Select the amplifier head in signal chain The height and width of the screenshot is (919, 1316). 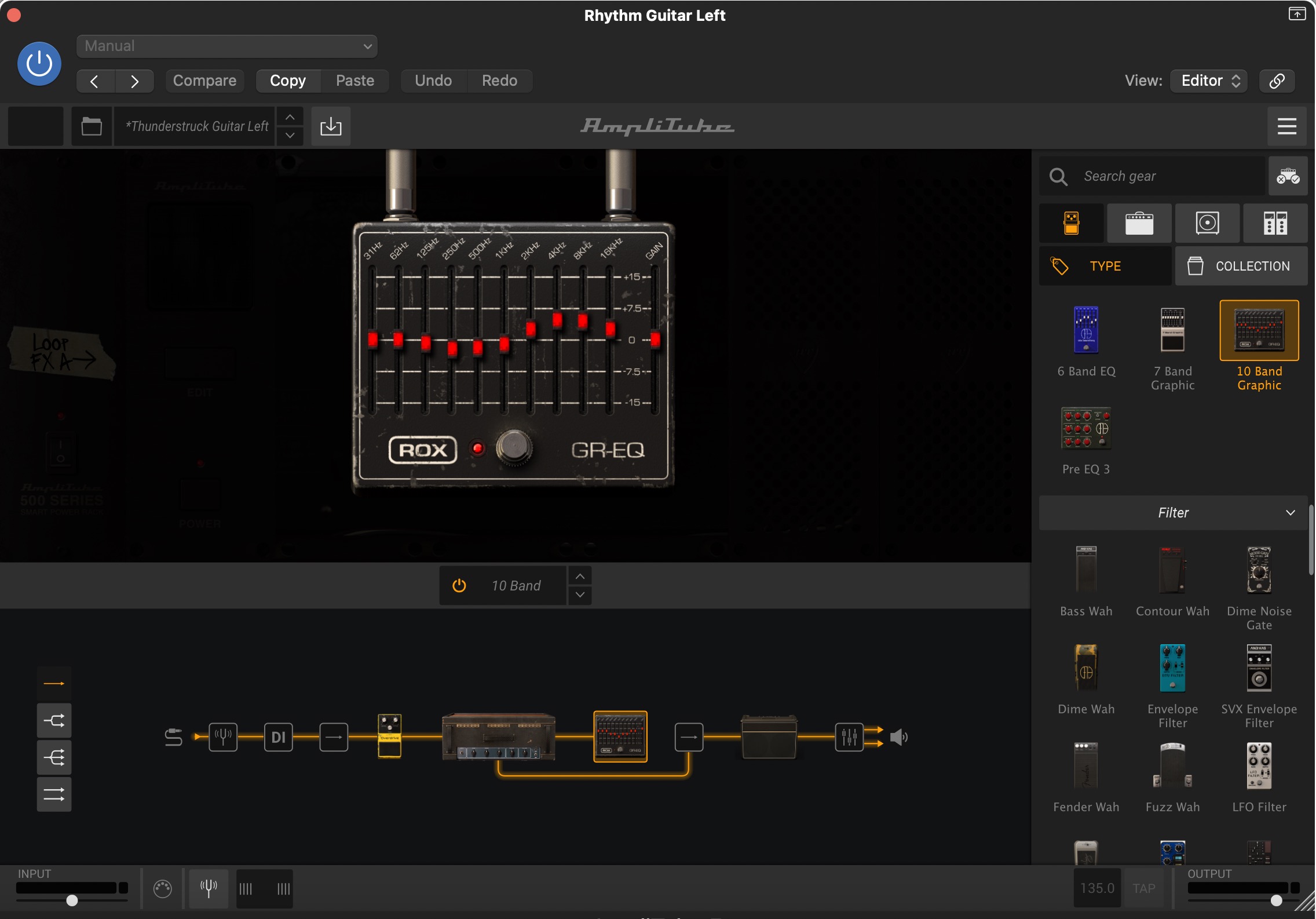pyautogui.click(x=499, y=736)
